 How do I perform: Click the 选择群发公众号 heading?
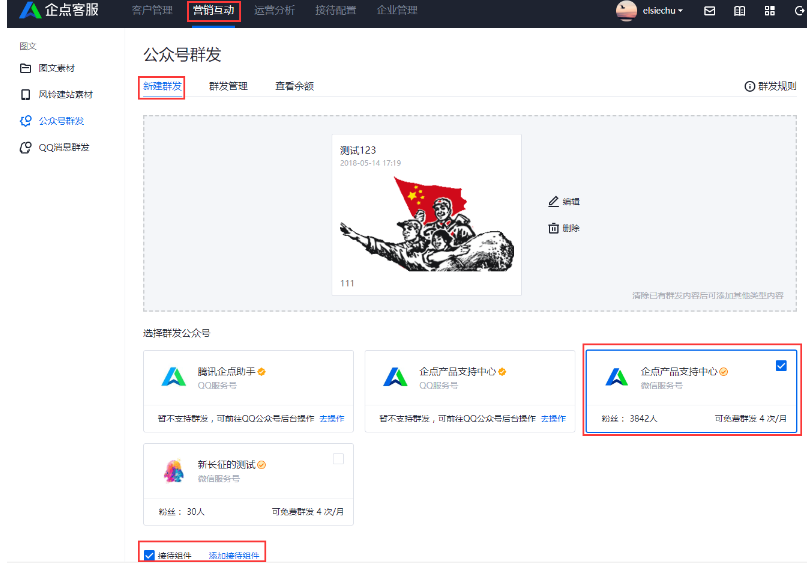click(176, 334)
